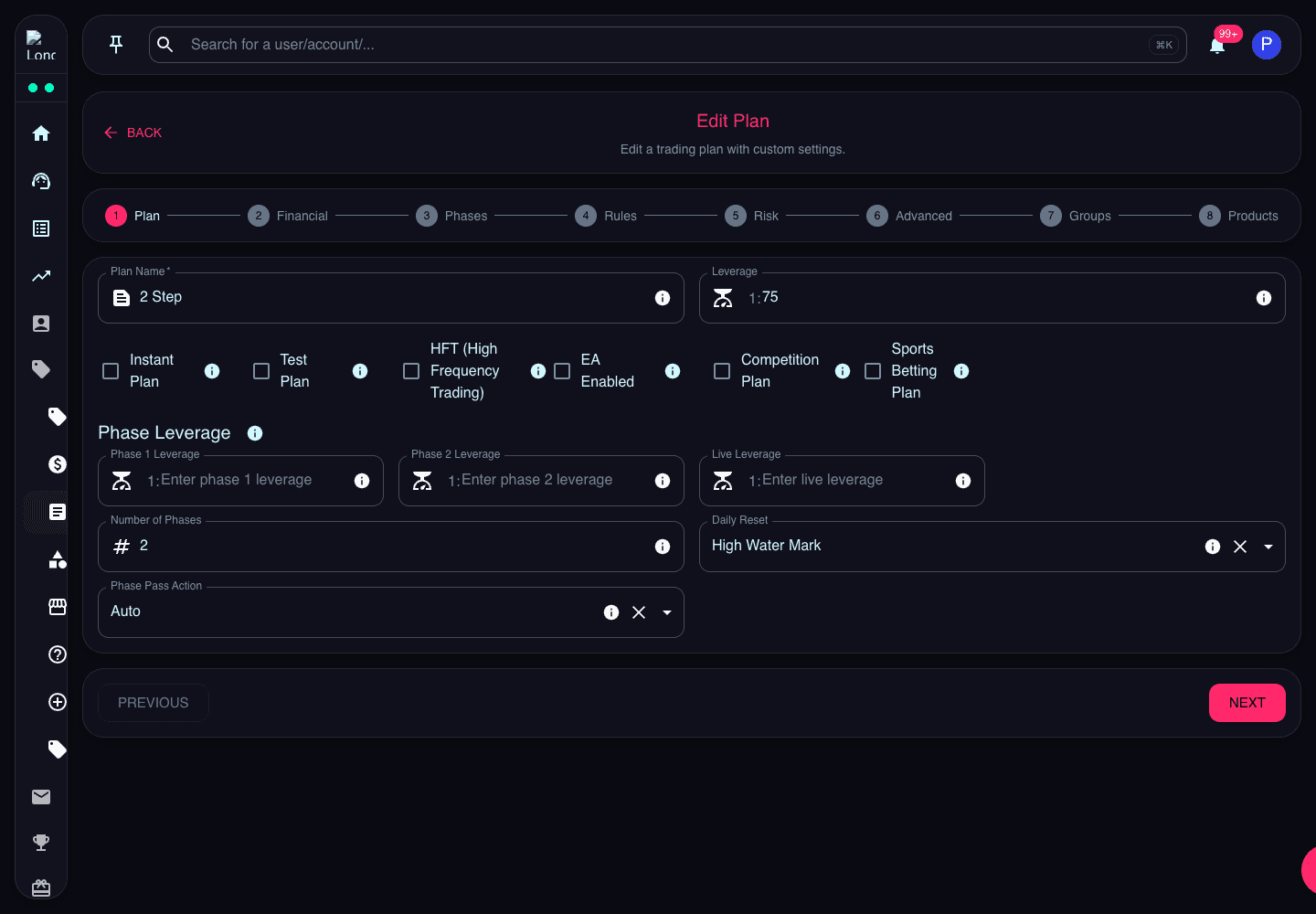Screen dimensions: 1316x914
Task: Go to step 8 Products
Action: (1239, 216)
